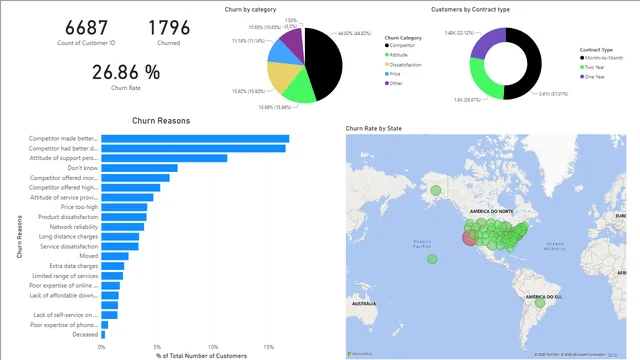640x360 pixels.
Task: Click the green bubble in South America
Action: coord(540,303)
